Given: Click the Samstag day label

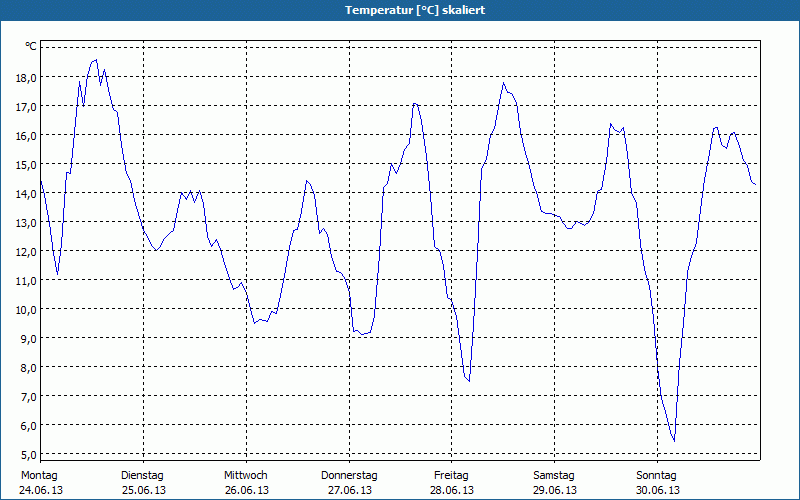Looking at the screenshot, I should (554, 476).
